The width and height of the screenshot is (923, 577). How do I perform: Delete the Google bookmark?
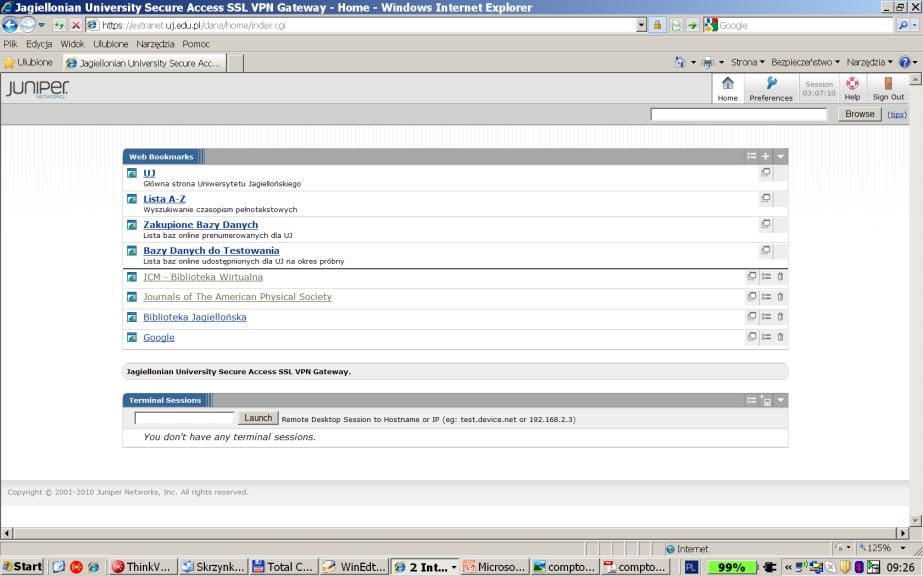point(780,337)
